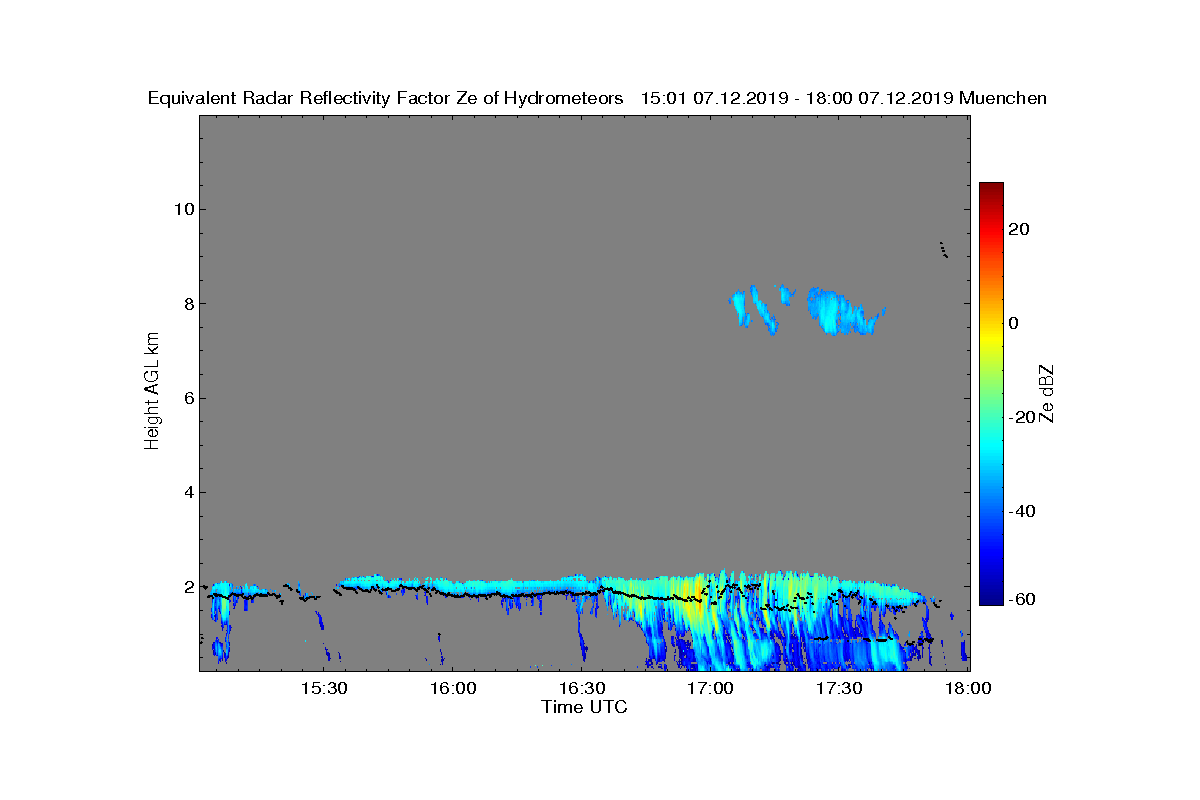The width and height of the screenshot is (1200, 800).
Task: Click the height tick label 8
Action: click(x=187, y=303)
